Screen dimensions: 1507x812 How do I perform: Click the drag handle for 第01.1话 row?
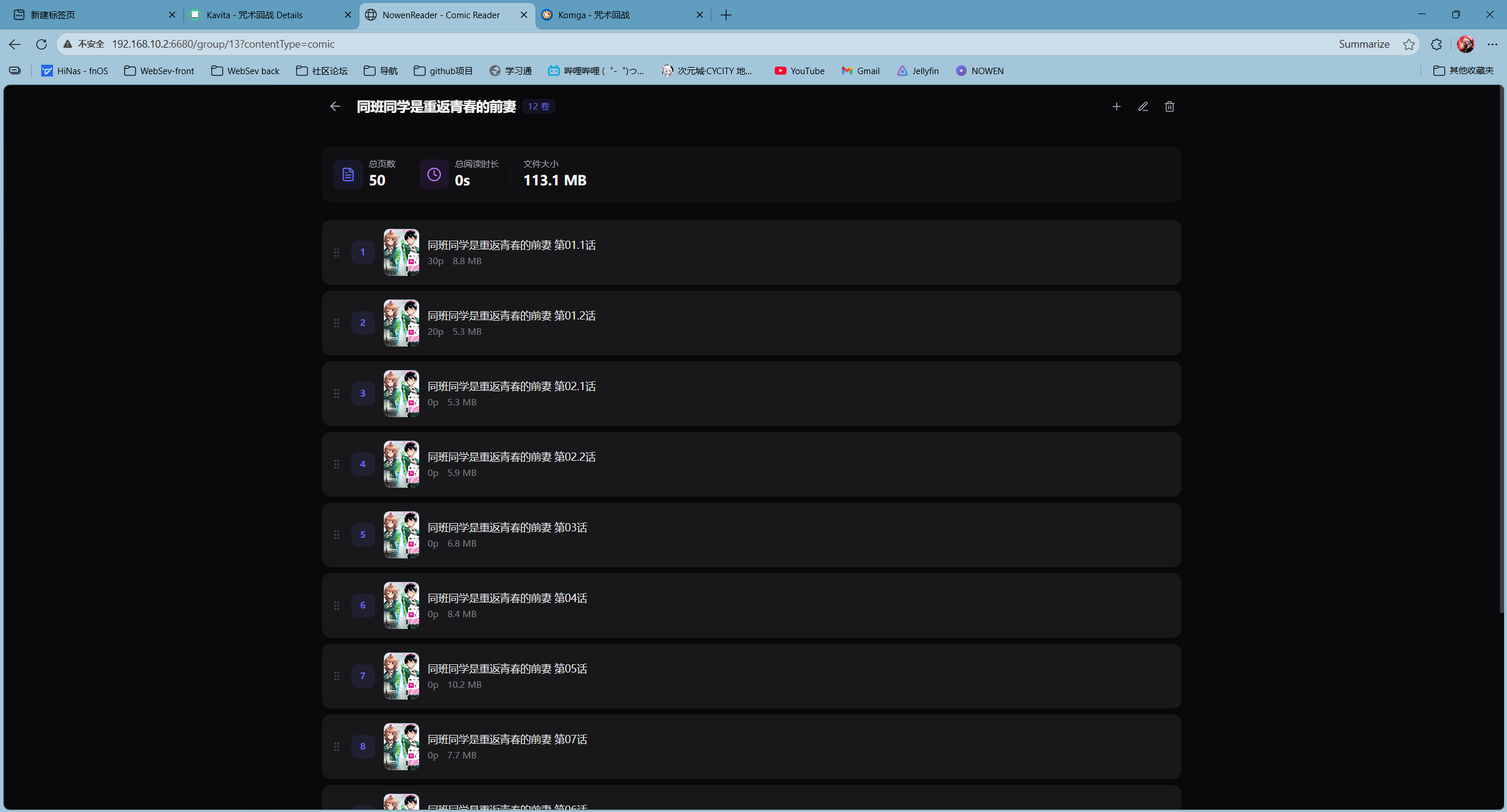(337, 252)
